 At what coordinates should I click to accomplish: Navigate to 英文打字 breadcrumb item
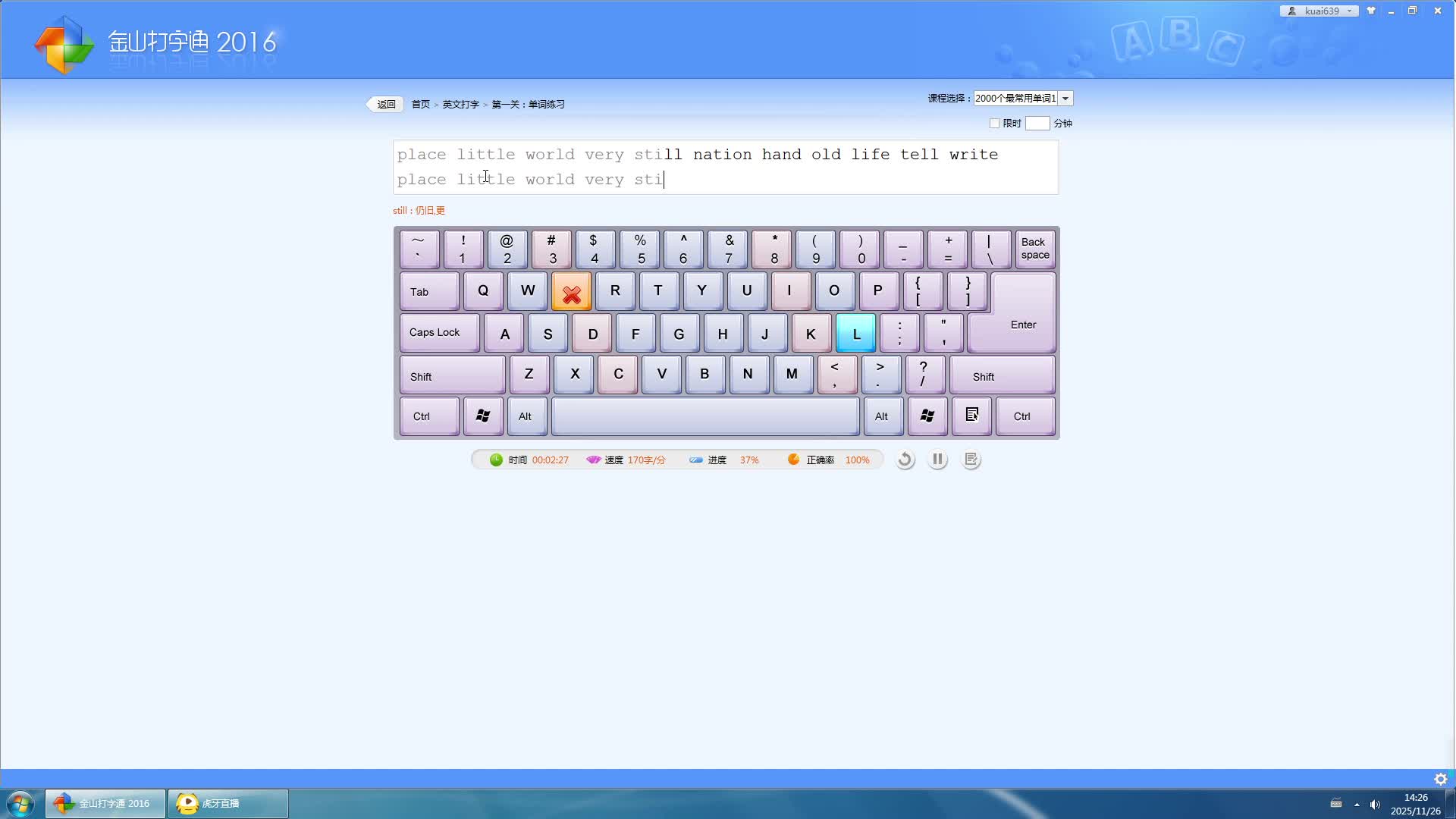(460, 105)
